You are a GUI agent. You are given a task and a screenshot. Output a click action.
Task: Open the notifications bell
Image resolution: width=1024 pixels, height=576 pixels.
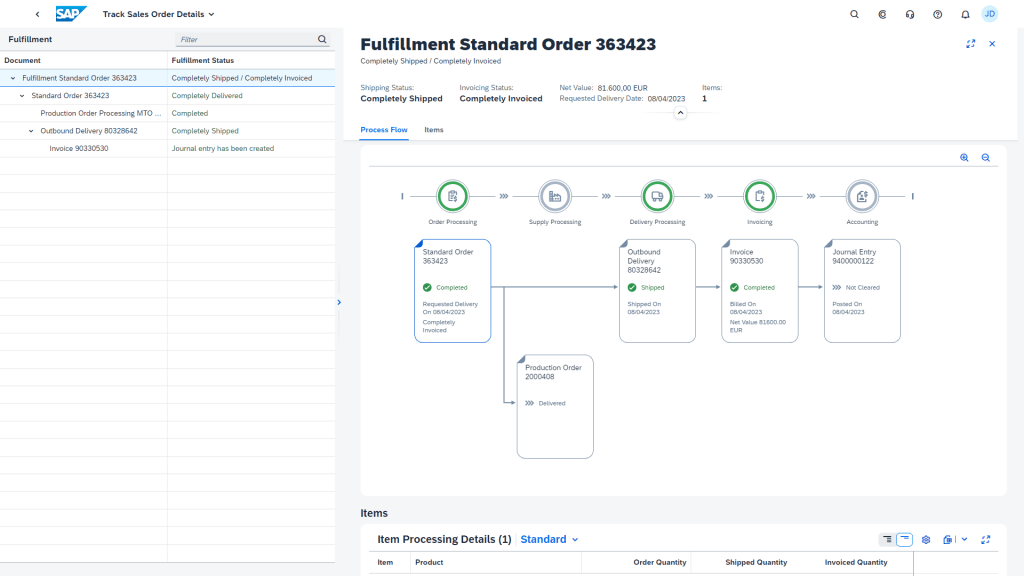965,14
